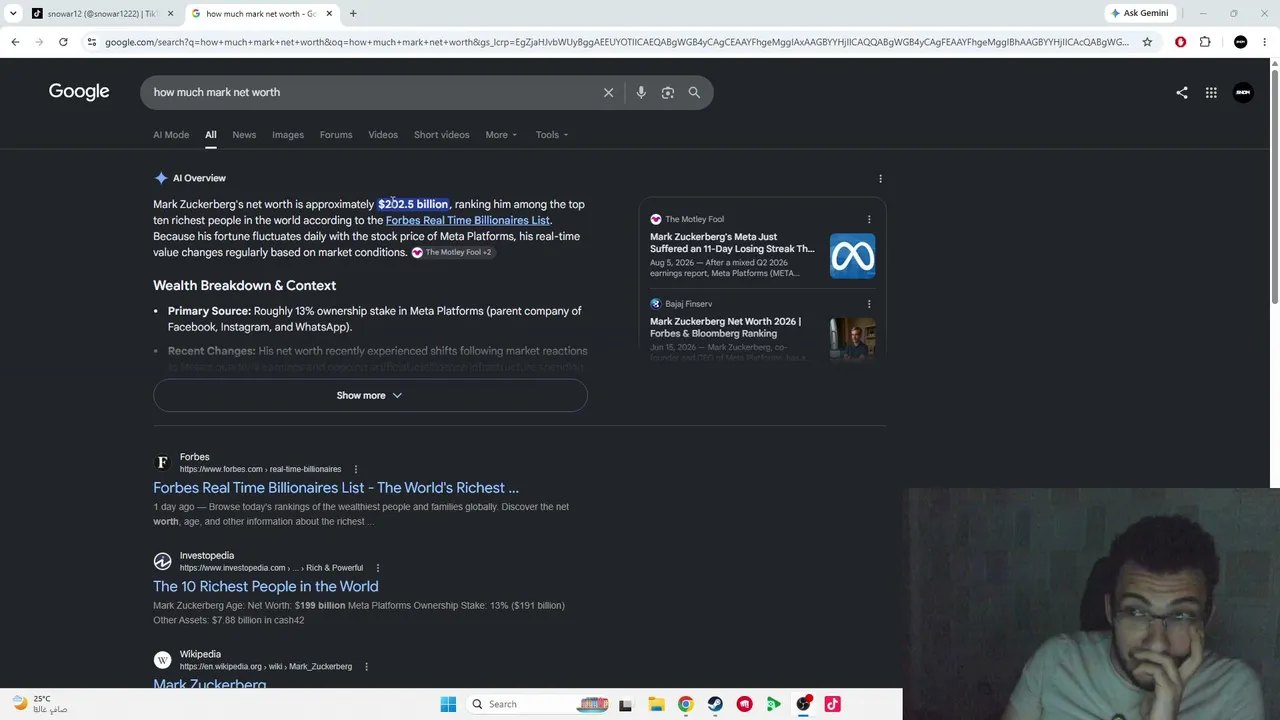Viewport: 1280px width, 720px height.
Task: Go to the Google homepage via logo
Action: click(x=79, y=92)
